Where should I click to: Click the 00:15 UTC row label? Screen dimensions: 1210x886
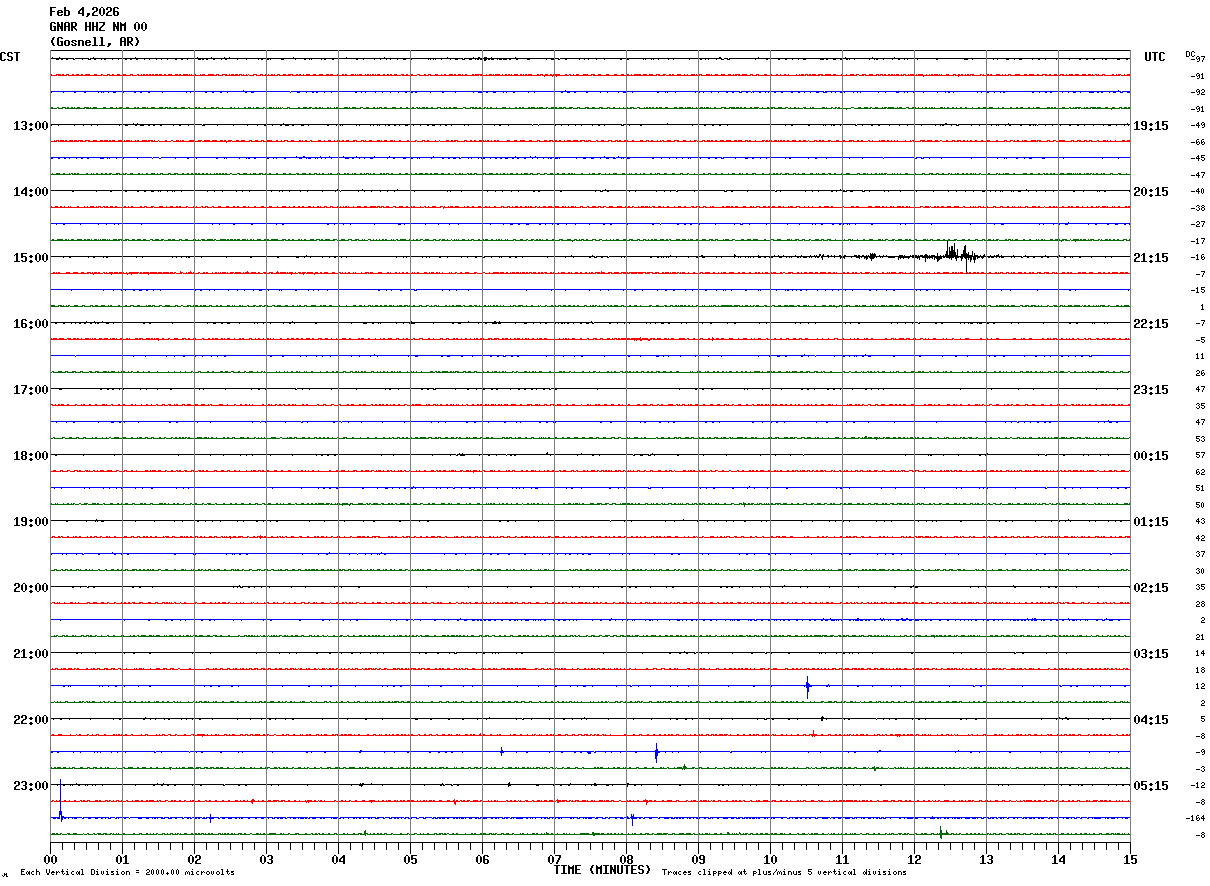point(1151,456)
